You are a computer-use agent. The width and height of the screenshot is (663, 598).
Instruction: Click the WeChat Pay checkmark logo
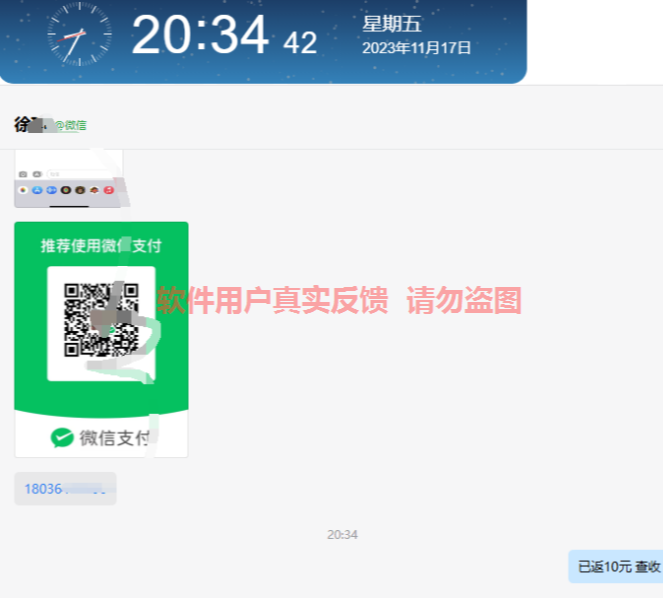click(x=62, y=438)
